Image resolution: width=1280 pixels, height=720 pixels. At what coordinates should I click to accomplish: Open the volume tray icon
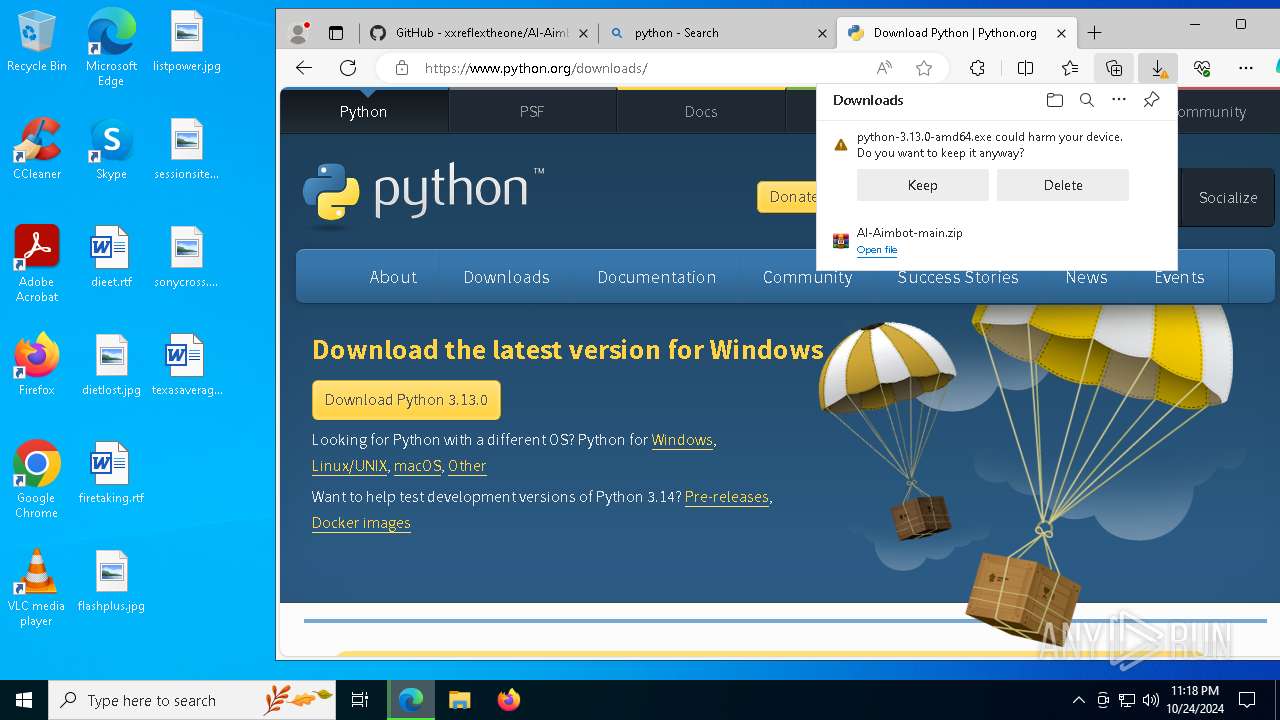click(x=1150, y=700)
